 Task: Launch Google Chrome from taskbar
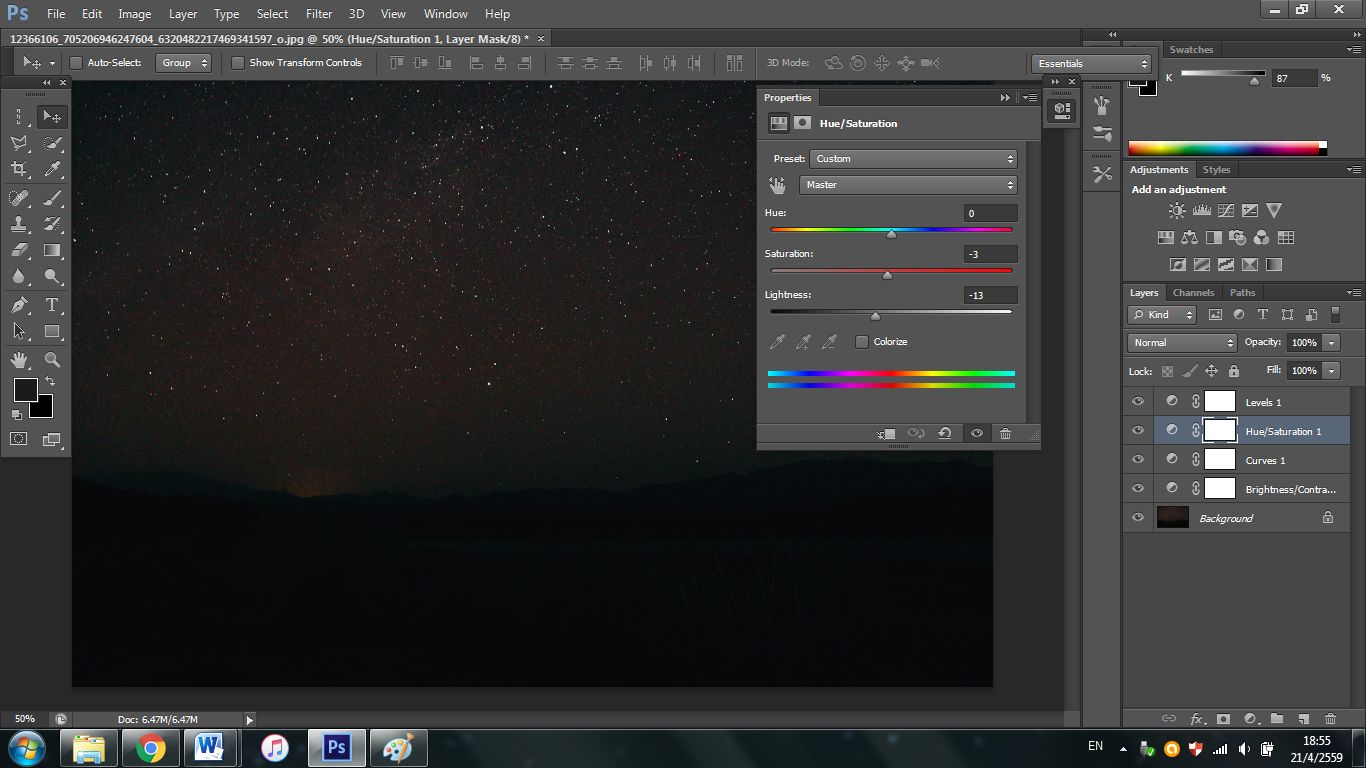[151, 747]
